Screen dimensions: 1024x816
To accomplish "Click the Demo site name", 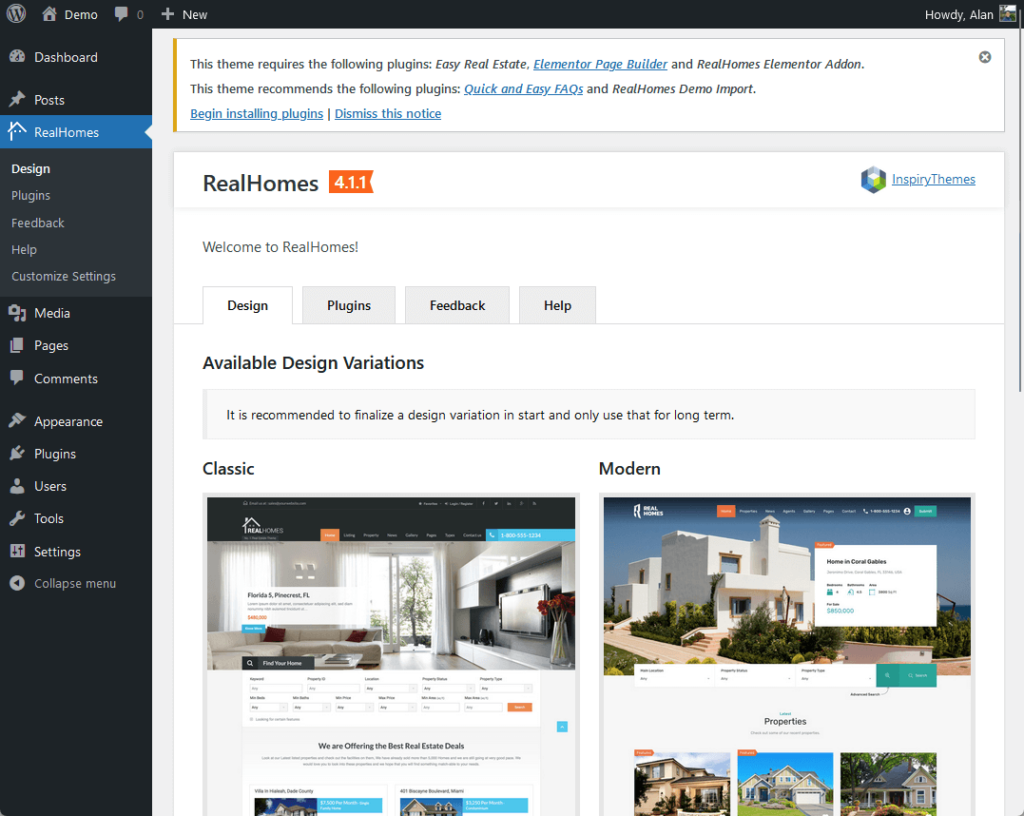I will coord(81,14).
